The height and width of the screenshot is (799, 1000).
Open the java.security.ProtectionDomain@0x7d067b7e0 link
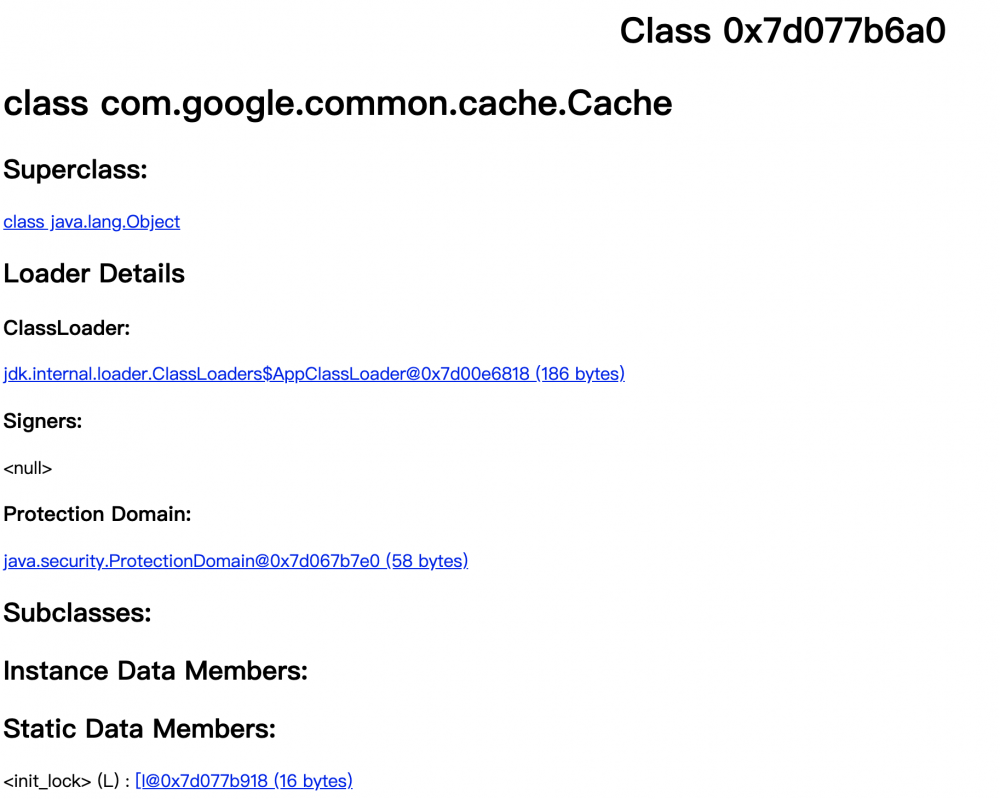click(235, 561)
